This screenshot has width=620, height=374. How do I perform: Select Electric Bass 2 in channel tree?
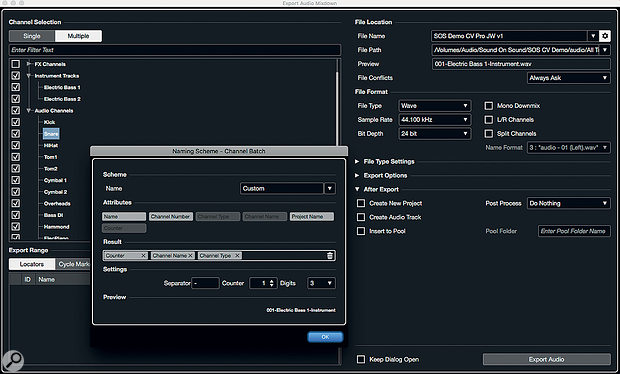(62, 99)
